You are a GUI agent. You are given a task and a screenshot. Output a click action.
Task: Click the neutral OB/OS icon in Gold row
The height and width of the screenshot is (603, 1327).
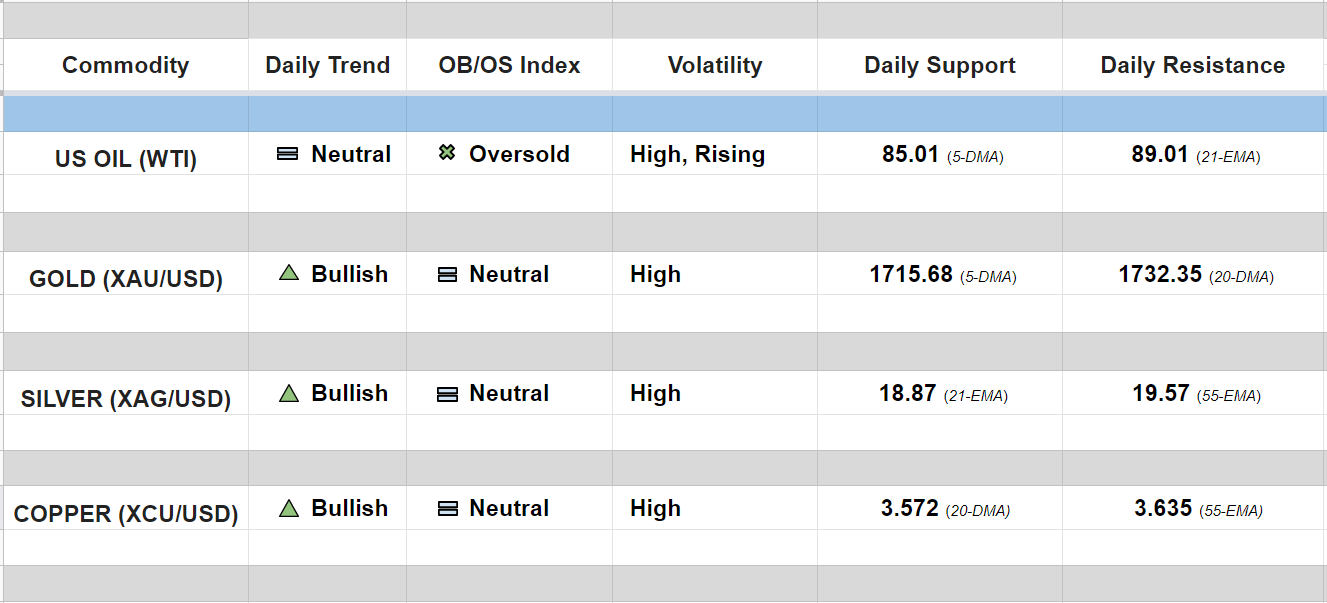coord(447,274)
